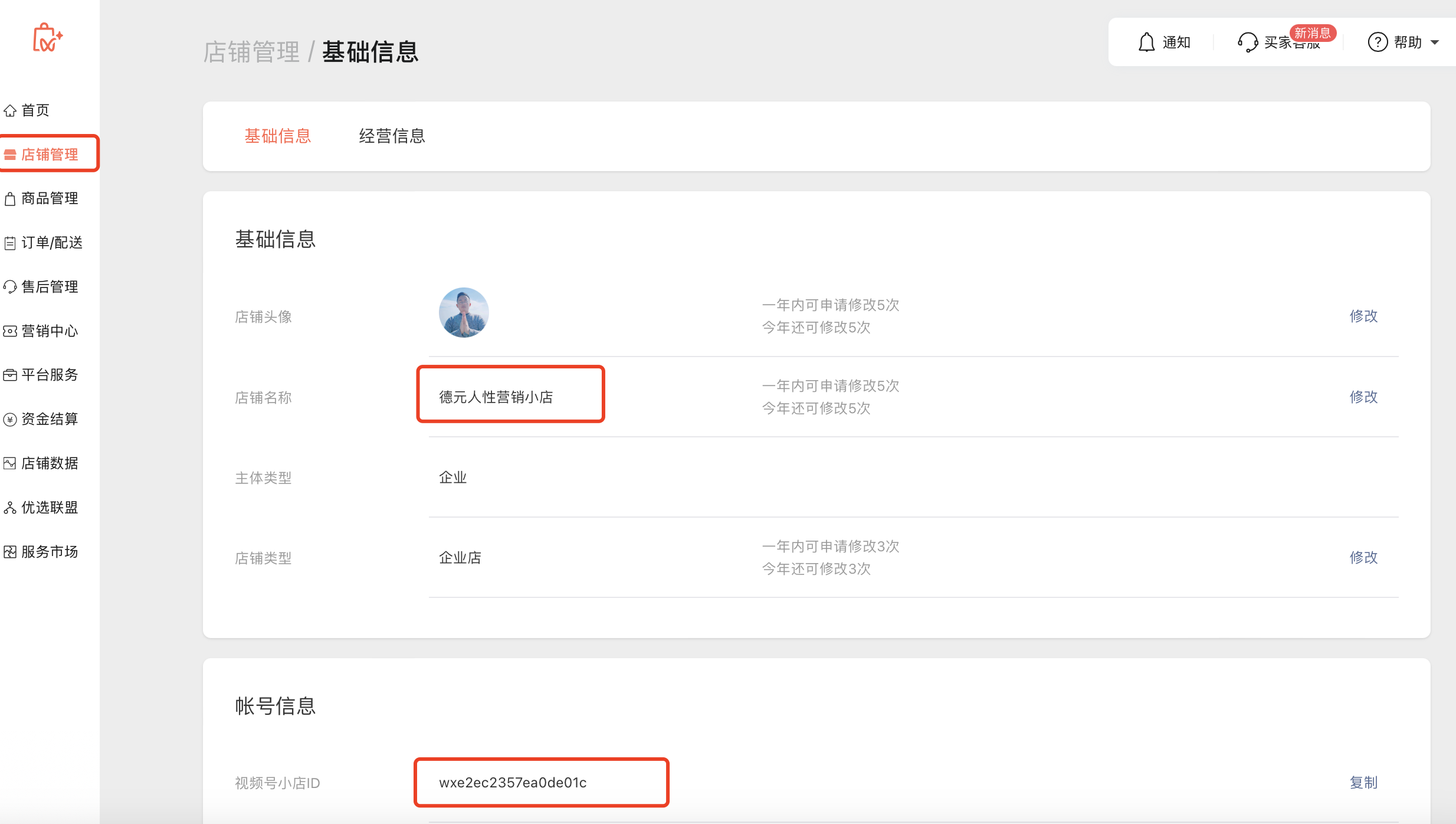Screen dimensions: 1456x824
Task: Click 修改 link for 店铺头像
Action: tap(1363, 316)
